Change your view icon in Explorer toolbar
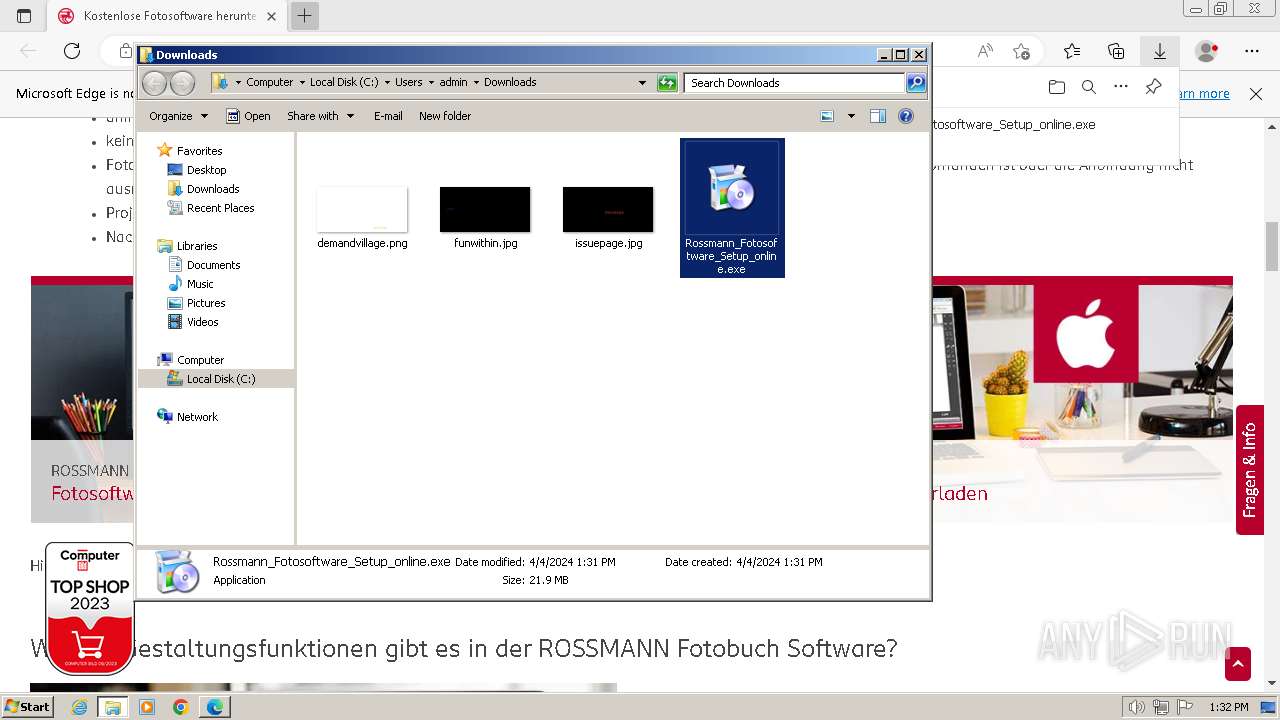The image size is (1280, 720). click(x=827, y=116)
